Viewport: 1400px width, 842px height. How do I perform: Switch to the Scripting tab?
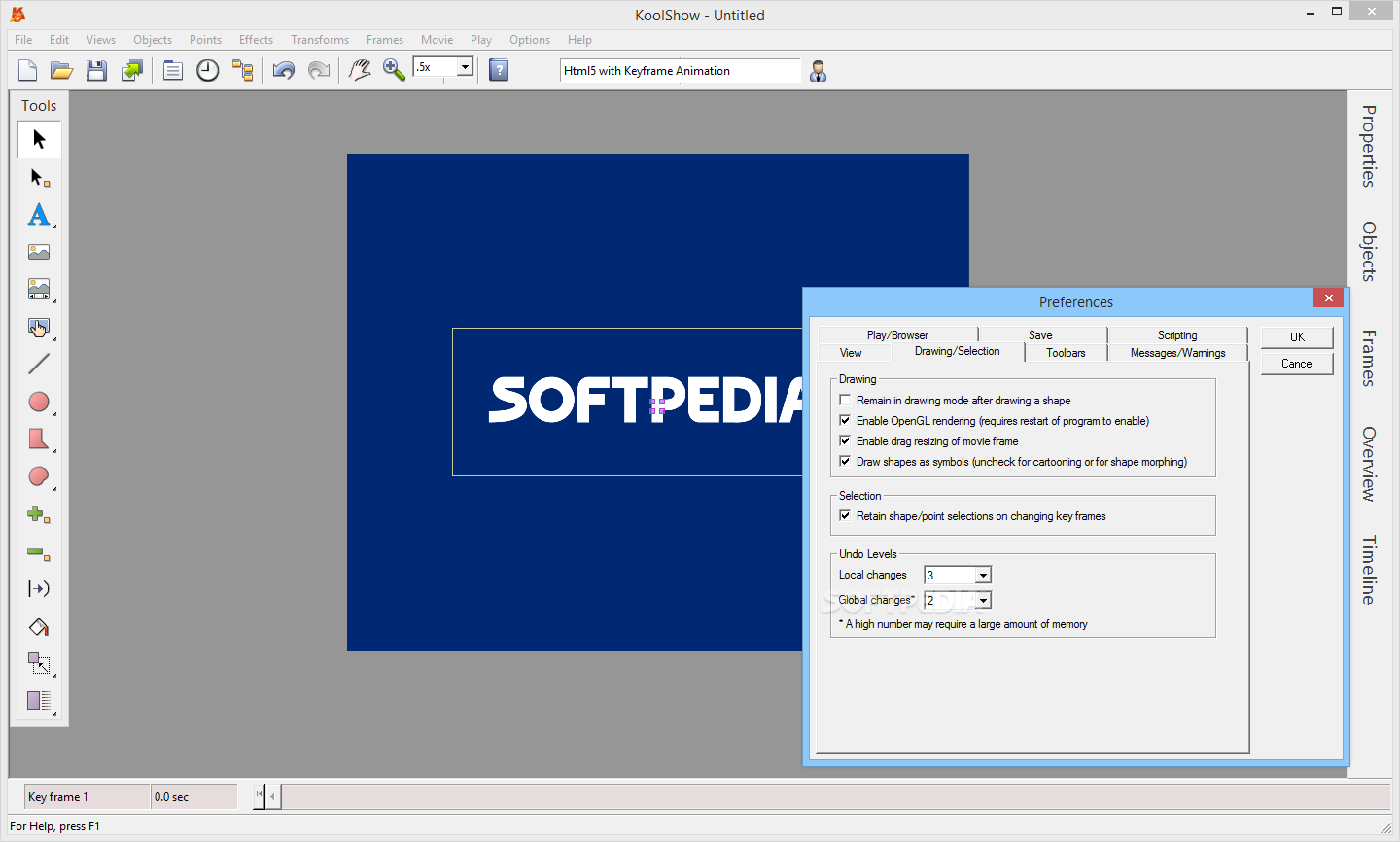click(1177, 334)
